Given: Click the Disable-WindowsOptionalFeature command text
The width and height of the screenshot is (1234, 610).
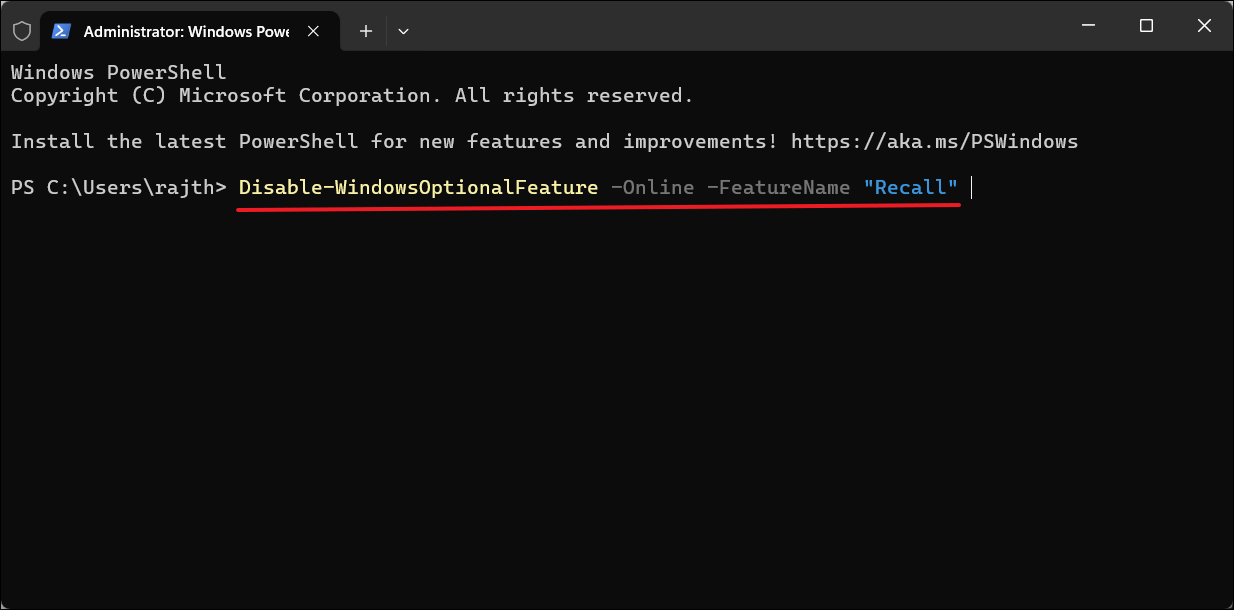Looking at the screenshot, I should click(x=418, y=187).
